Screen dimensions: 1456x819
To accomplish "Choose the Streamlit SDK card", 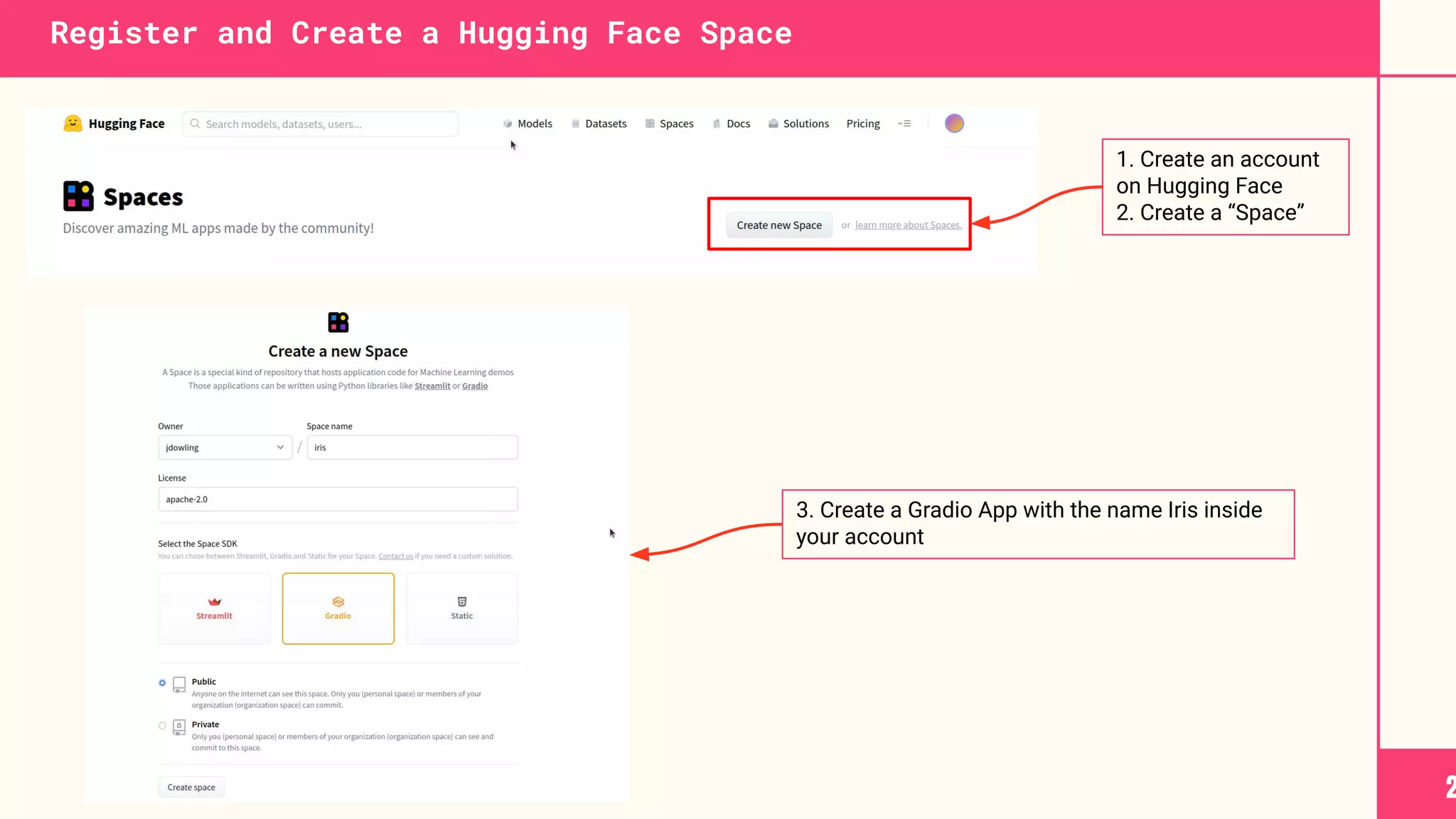I will click(214, 609).
